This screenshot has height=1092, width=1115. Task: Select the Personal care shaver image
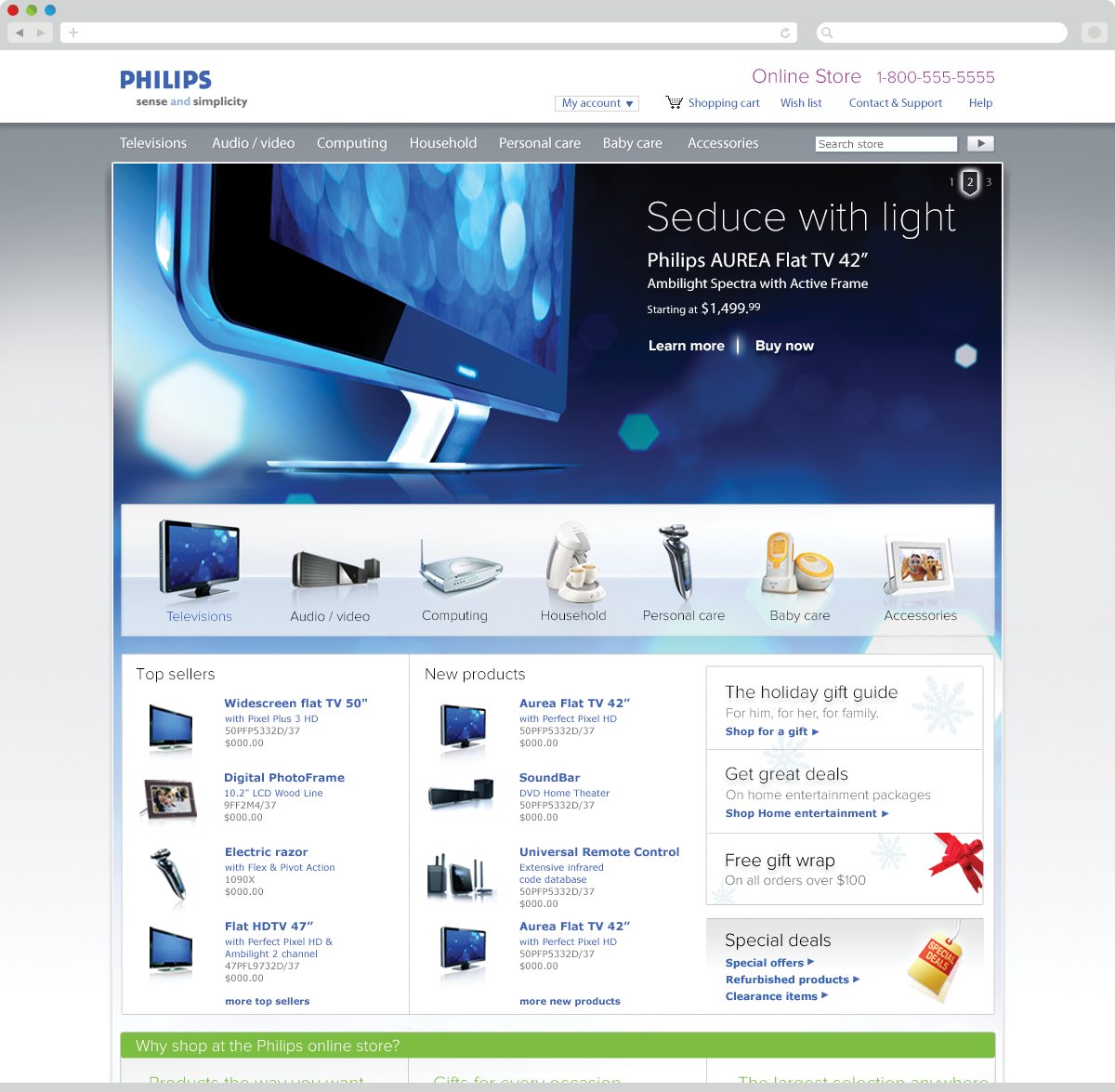tap(676, 563)
